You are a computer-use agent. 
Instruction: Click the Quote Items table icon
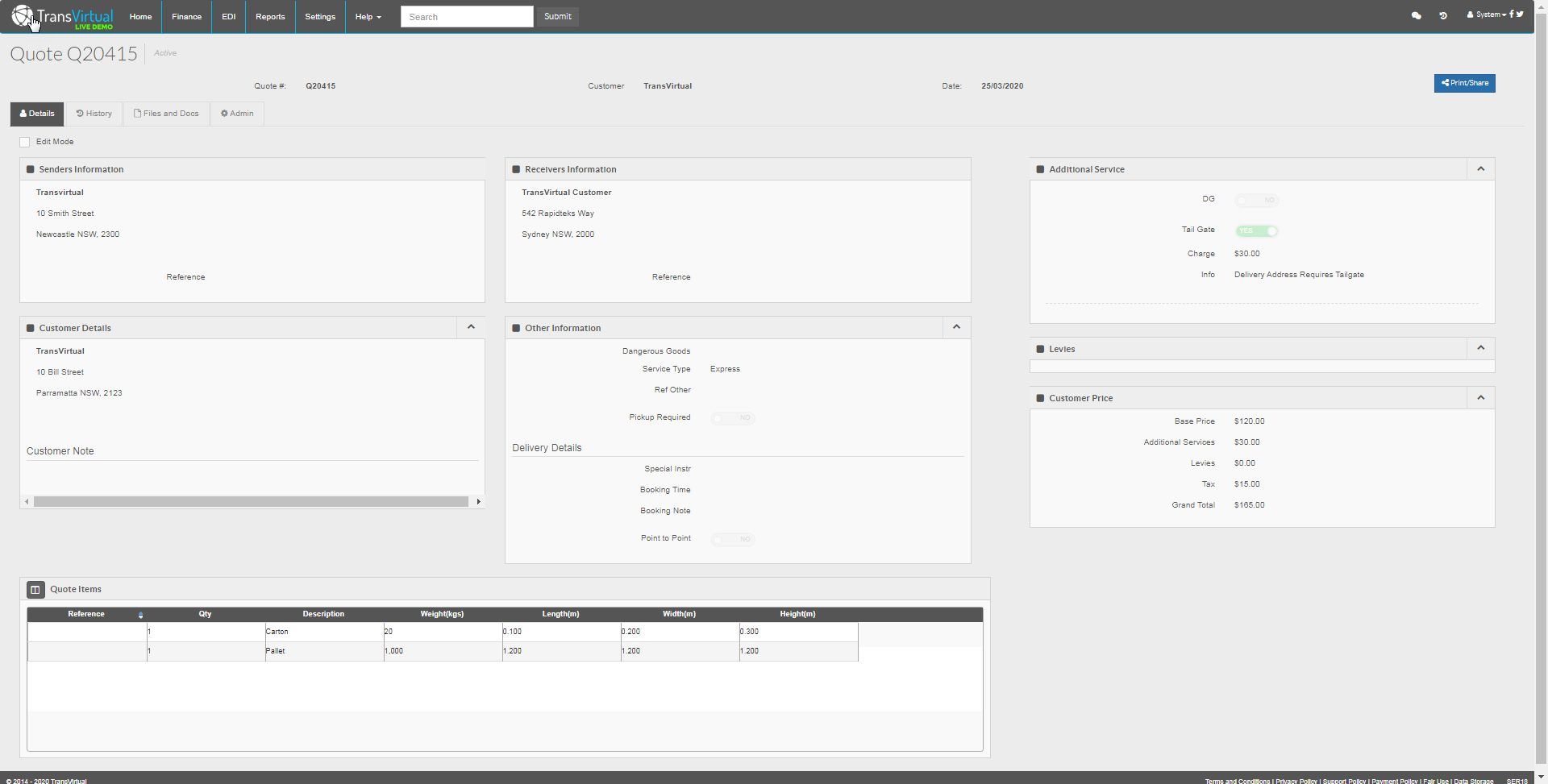tap(35, 590)
